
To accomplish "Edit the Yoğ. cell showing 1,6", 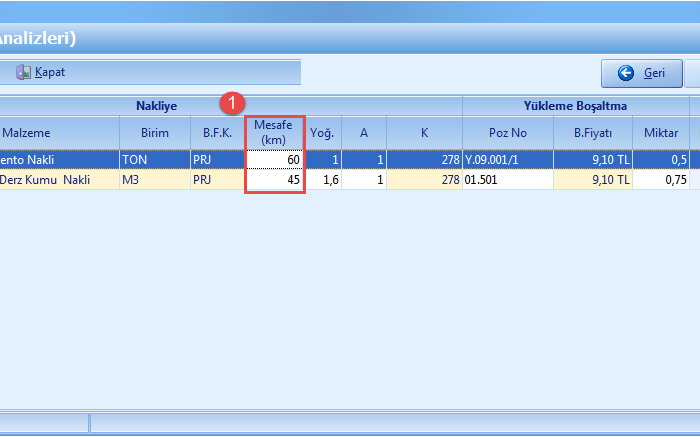I will tap(323, 180).
